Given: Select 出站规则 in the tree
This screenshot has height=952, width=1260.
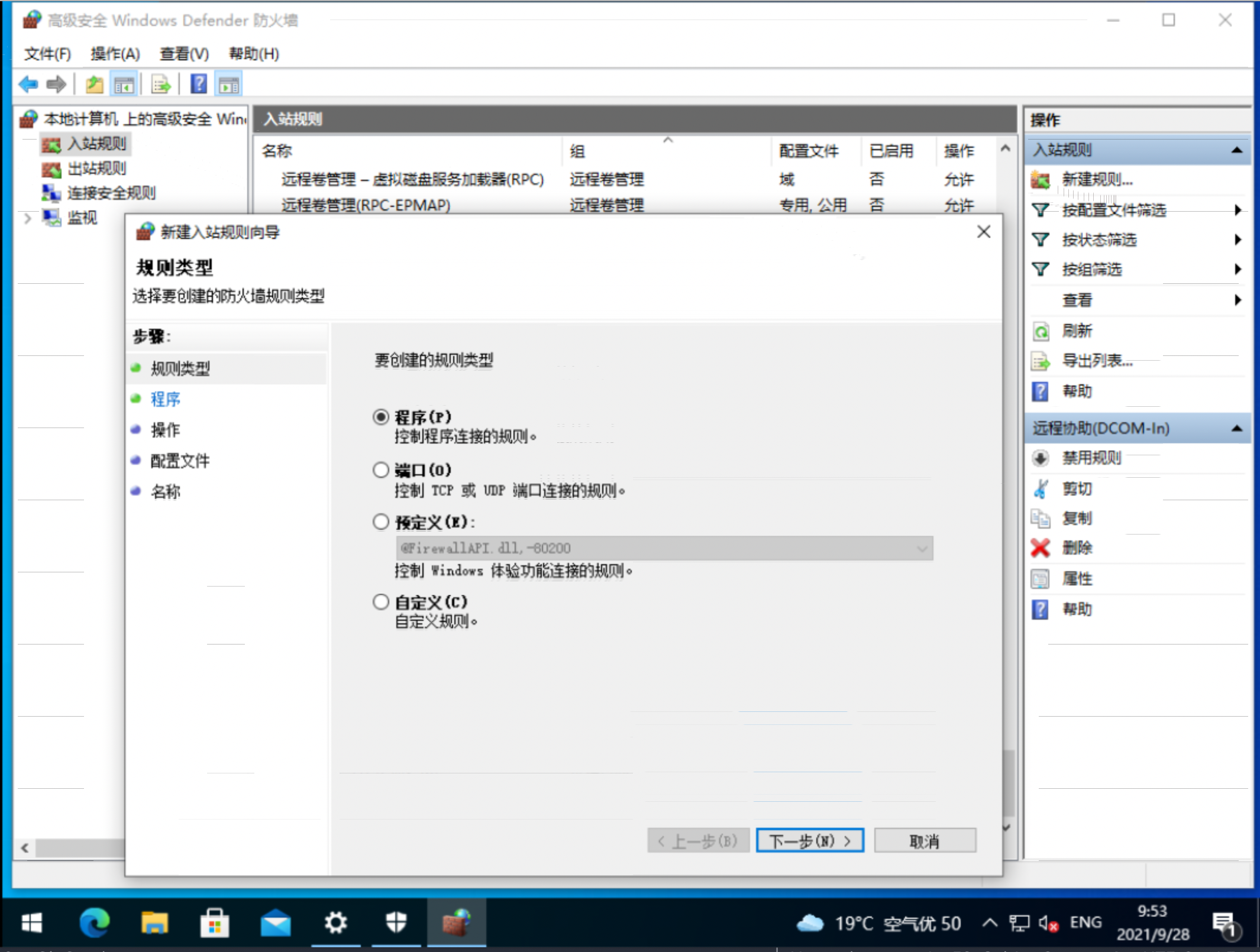Looking at the screenshot, I should pyautogui.click(x=96, y=169).
